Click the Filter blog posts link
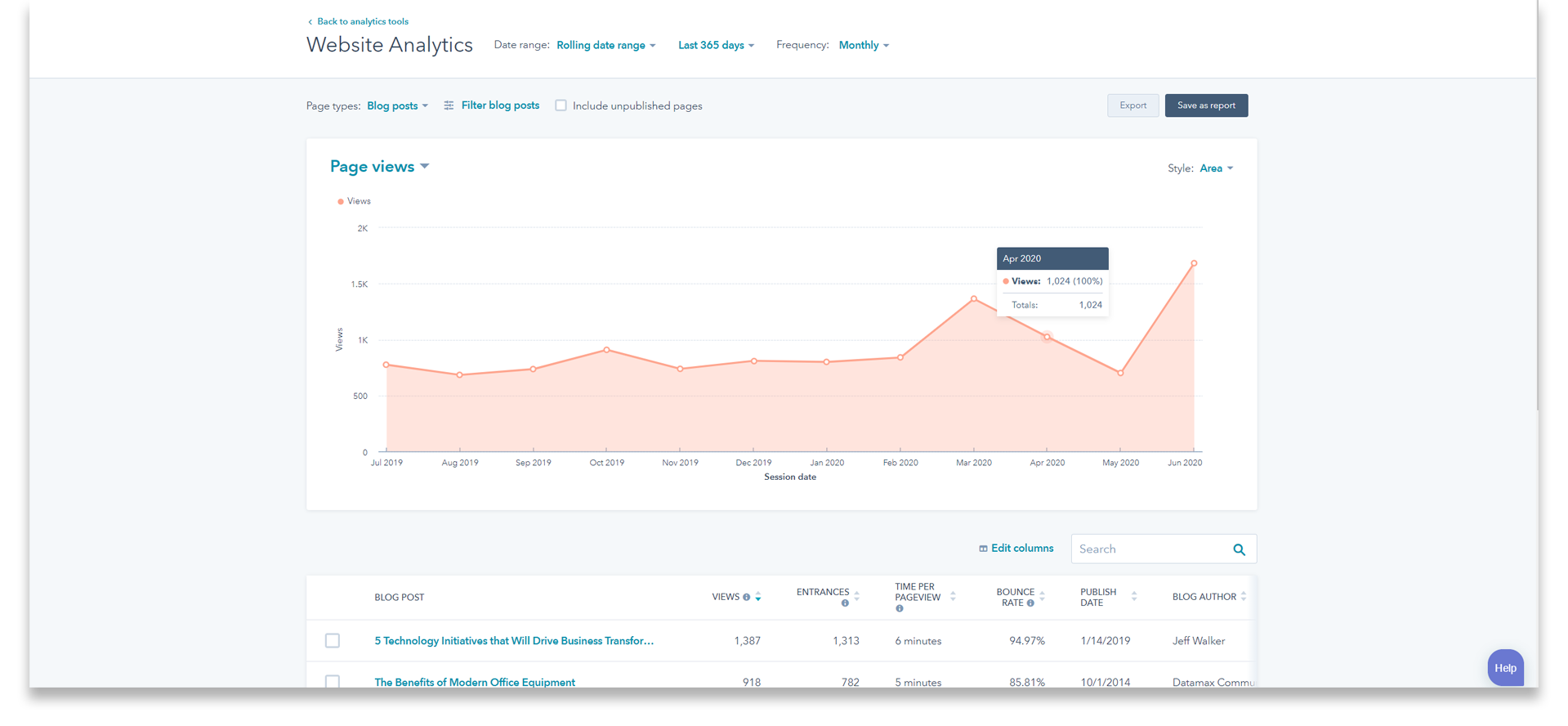 (x=500, y=105)
